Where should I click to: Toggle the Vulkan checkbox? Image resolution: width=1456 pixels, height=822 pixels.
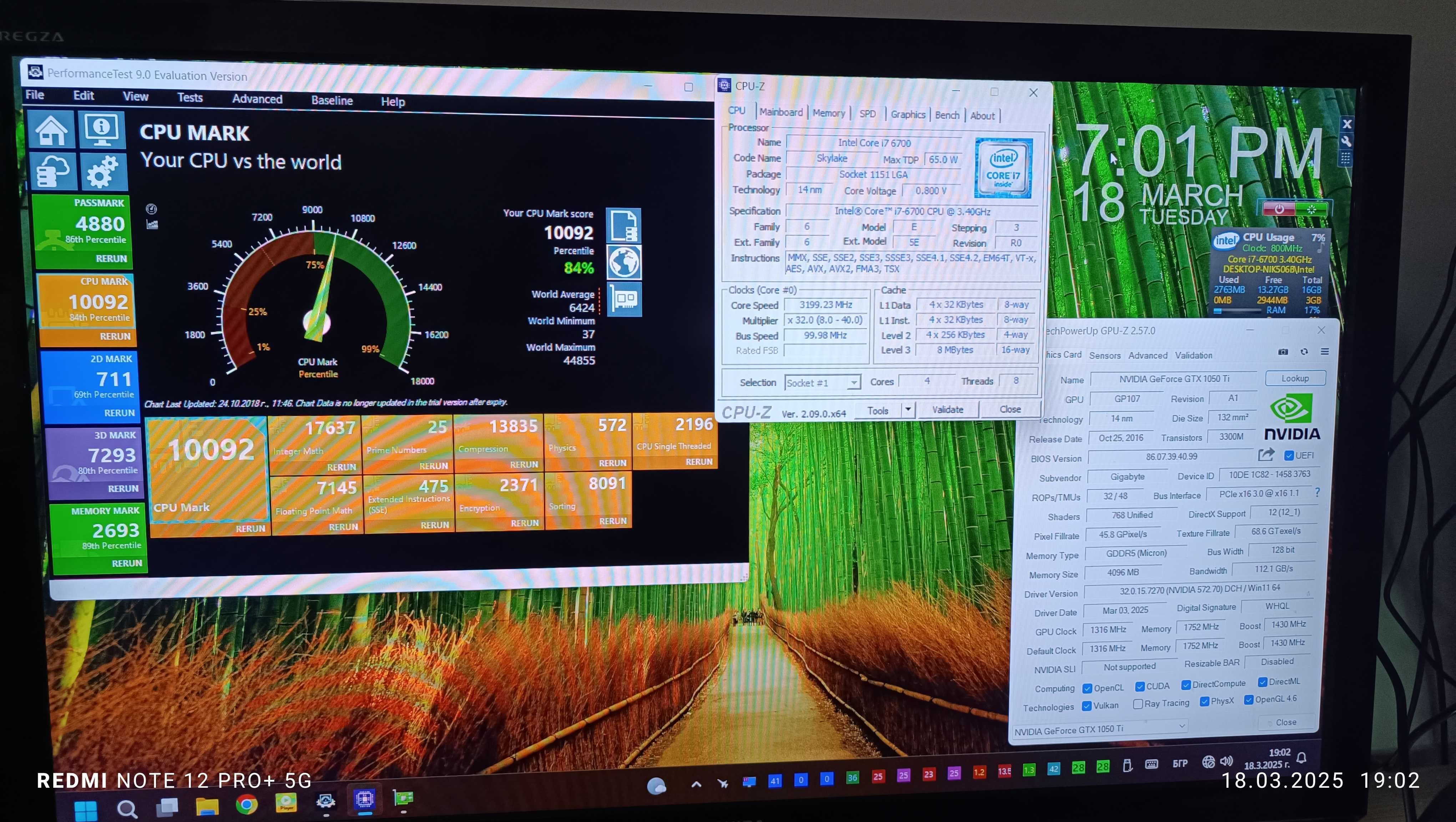1086,706
